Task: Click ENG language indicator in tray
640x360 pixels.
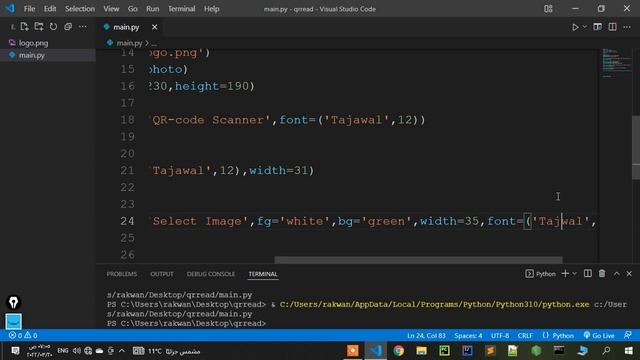Action: (62, 351)
